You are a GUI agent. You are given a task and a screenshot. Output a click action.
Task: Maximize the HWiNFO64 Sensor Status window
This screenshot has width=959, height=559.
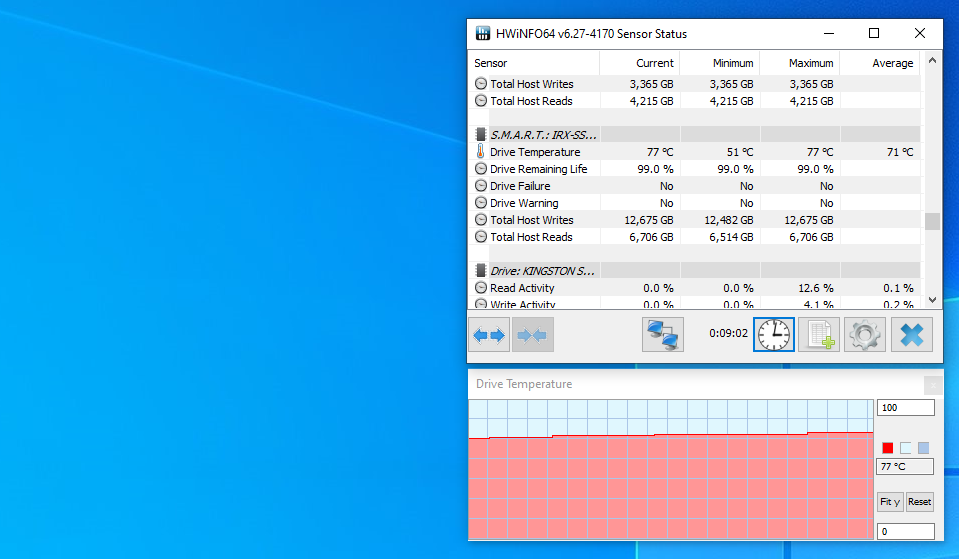pyautogui.click(x=874, y=34)
